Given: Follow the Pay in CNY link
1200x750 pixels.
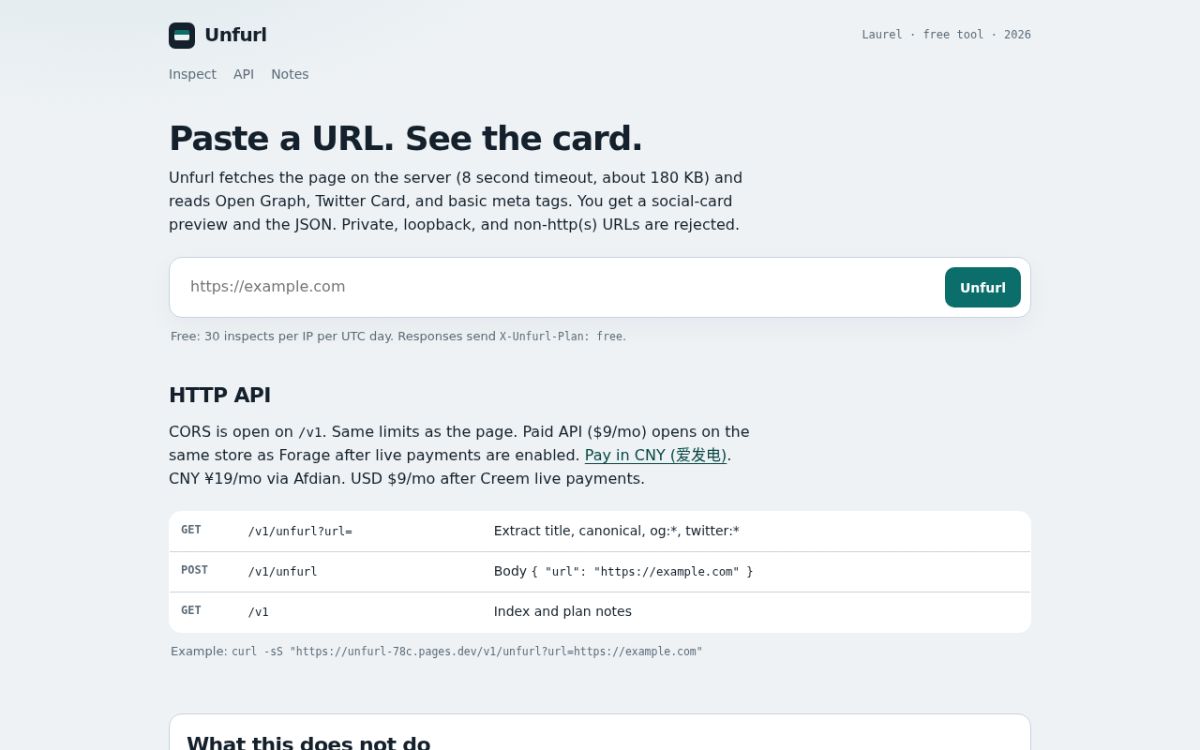Looking at the screenshot, I should (x=656, y=455).
